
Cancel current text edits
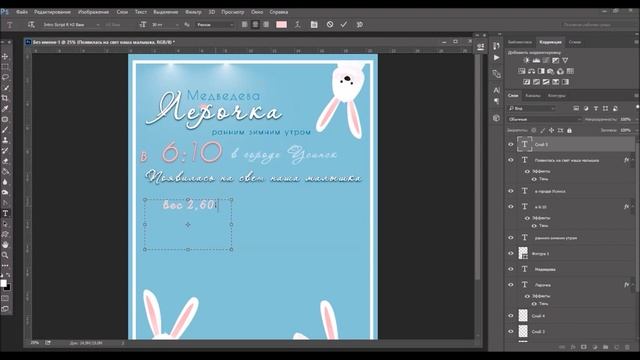pos(330,24)
